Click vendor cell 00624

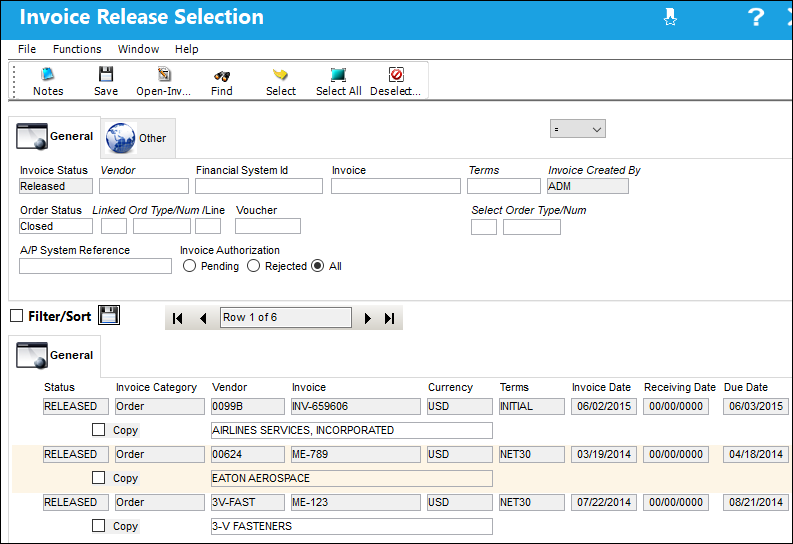pyautogui.click(x=248, y=455)
